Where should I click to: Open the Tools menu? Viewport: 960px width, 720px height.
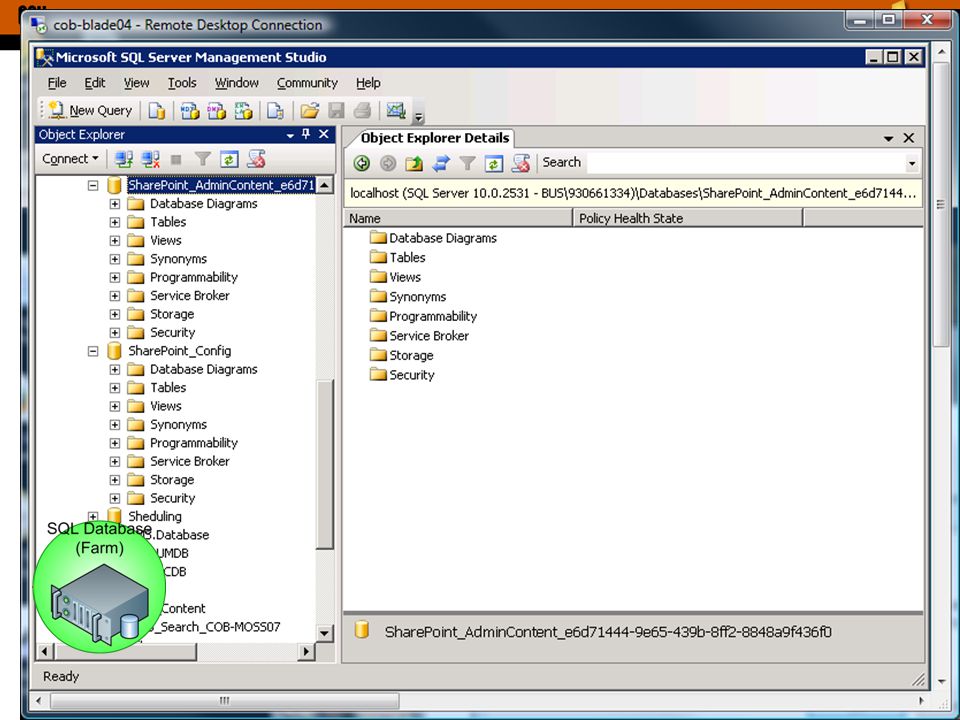[x=182, y=83]
